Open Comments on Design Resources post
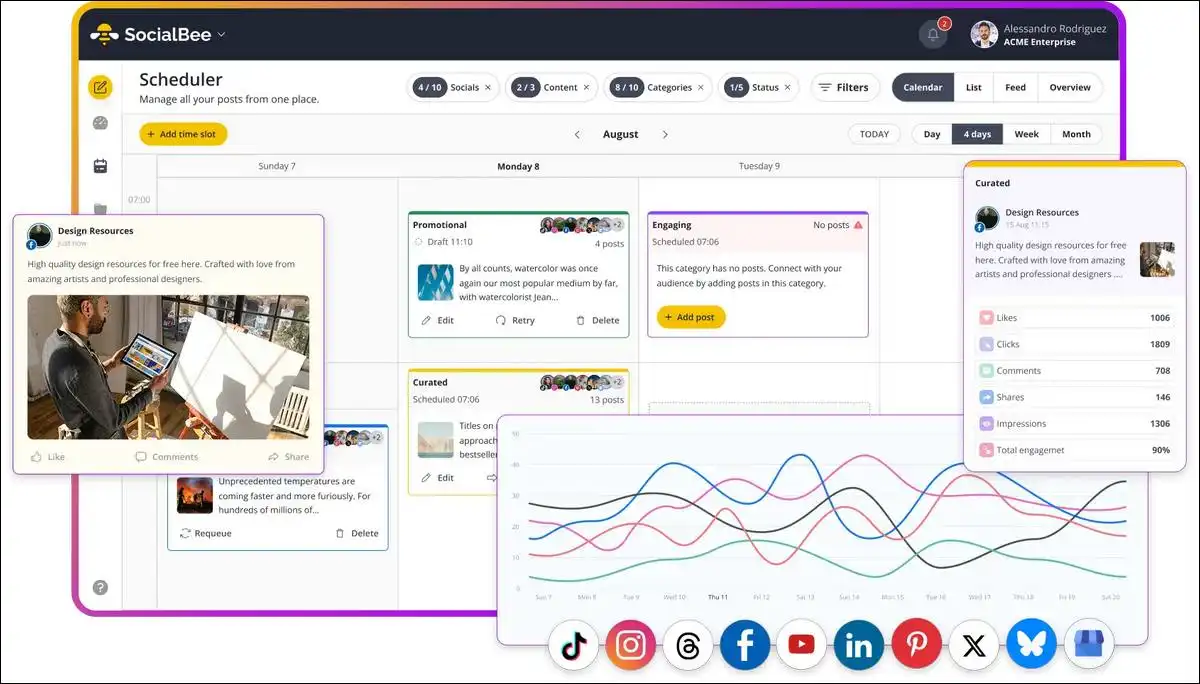This screenshot has height=684, width=1200. pos(166,457)
